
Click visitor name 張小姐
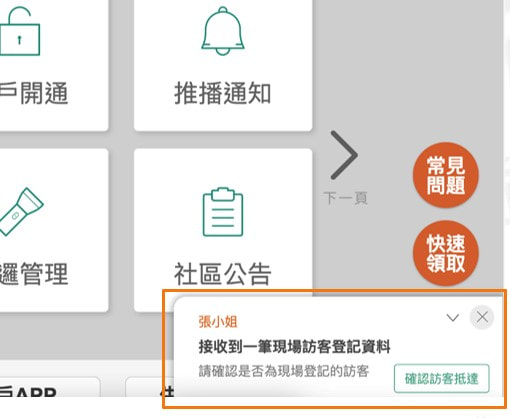click(x=218, y=322)
